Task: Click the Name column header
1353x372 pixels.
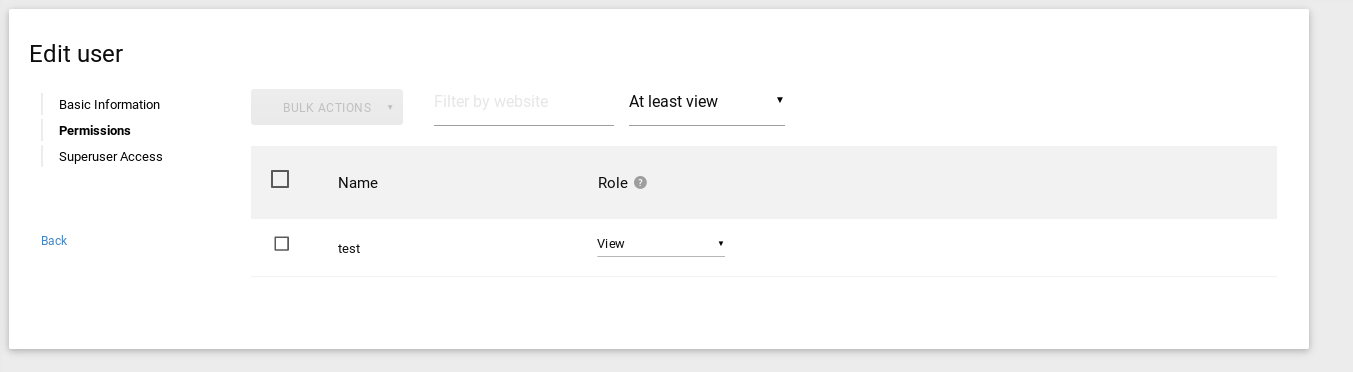Action: point(358,183)
